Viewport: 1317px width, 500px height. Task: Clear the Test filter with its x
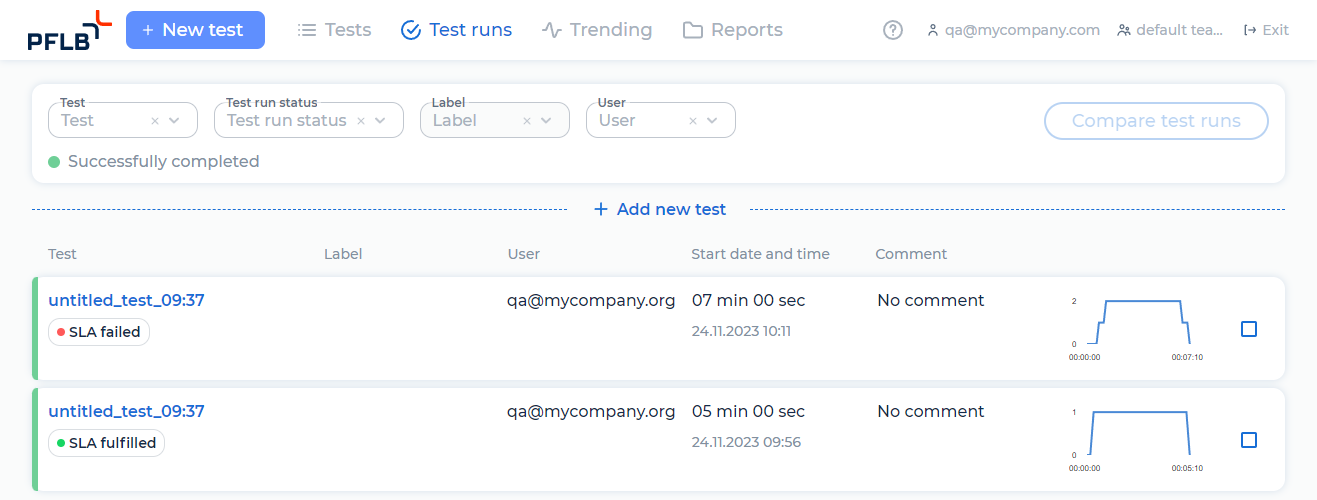(155, 121)
